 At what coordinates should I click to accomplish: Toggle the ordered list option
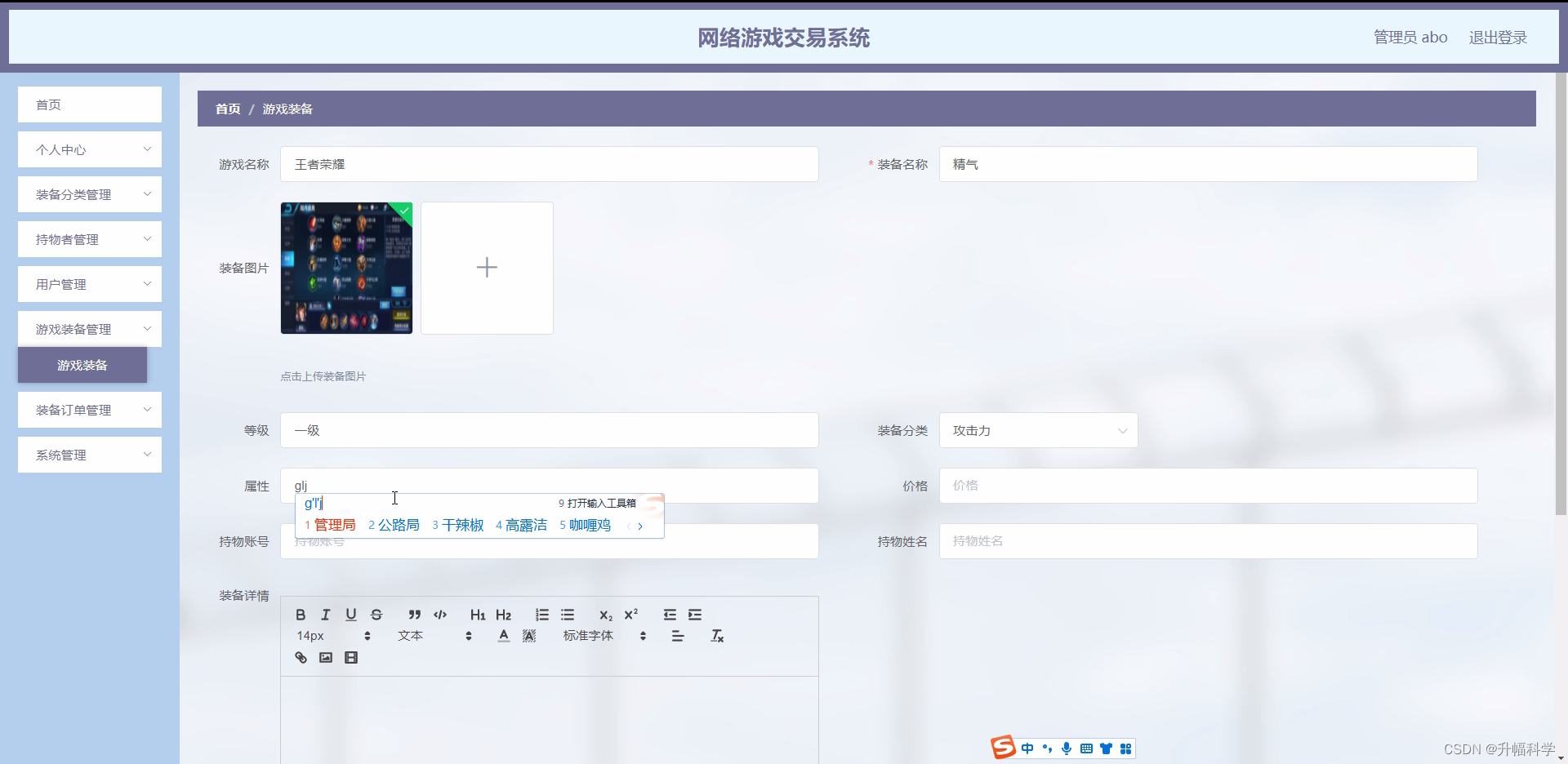pyautogui.click(x=541, y=615)
